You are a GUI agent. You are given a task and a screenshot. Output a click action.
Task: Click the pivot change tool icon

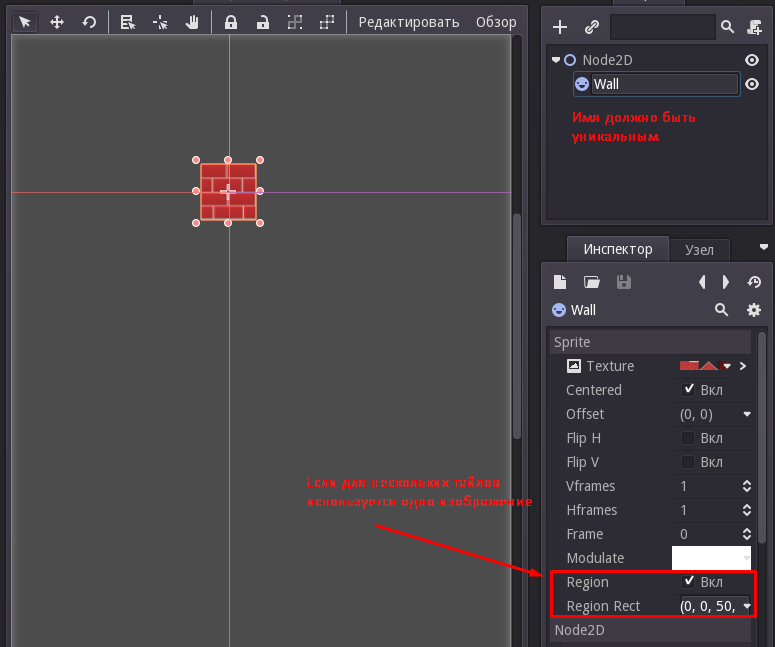tap(160, 22)
